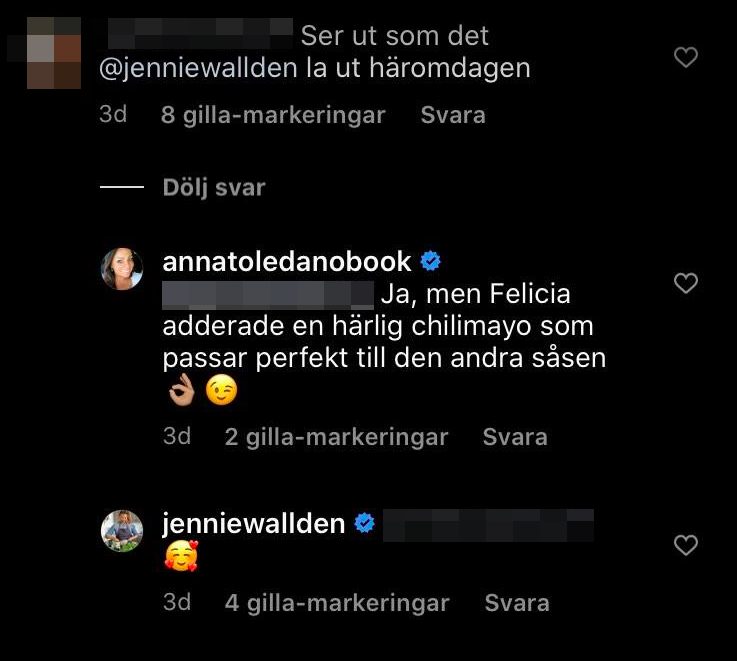Viewport: 737px width, 661px height.
Task: Tap Svara under annatoledanobook's reply
Action: point(515,437)
